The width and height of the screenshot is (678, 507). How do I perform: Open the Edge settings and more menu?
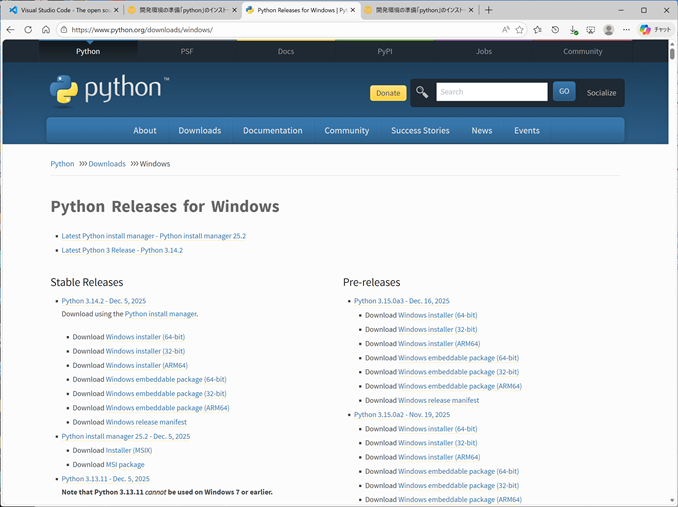click(x=626, y=30)
